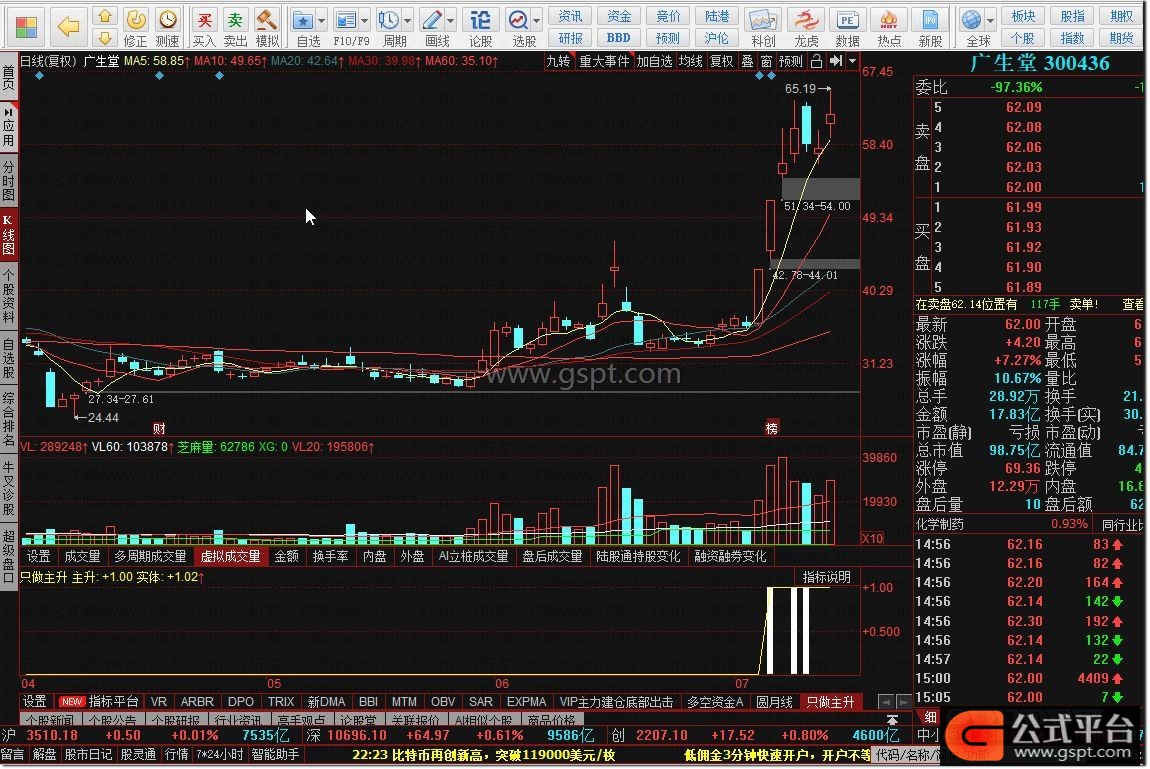Open the 全球 global markets globe

973,27
